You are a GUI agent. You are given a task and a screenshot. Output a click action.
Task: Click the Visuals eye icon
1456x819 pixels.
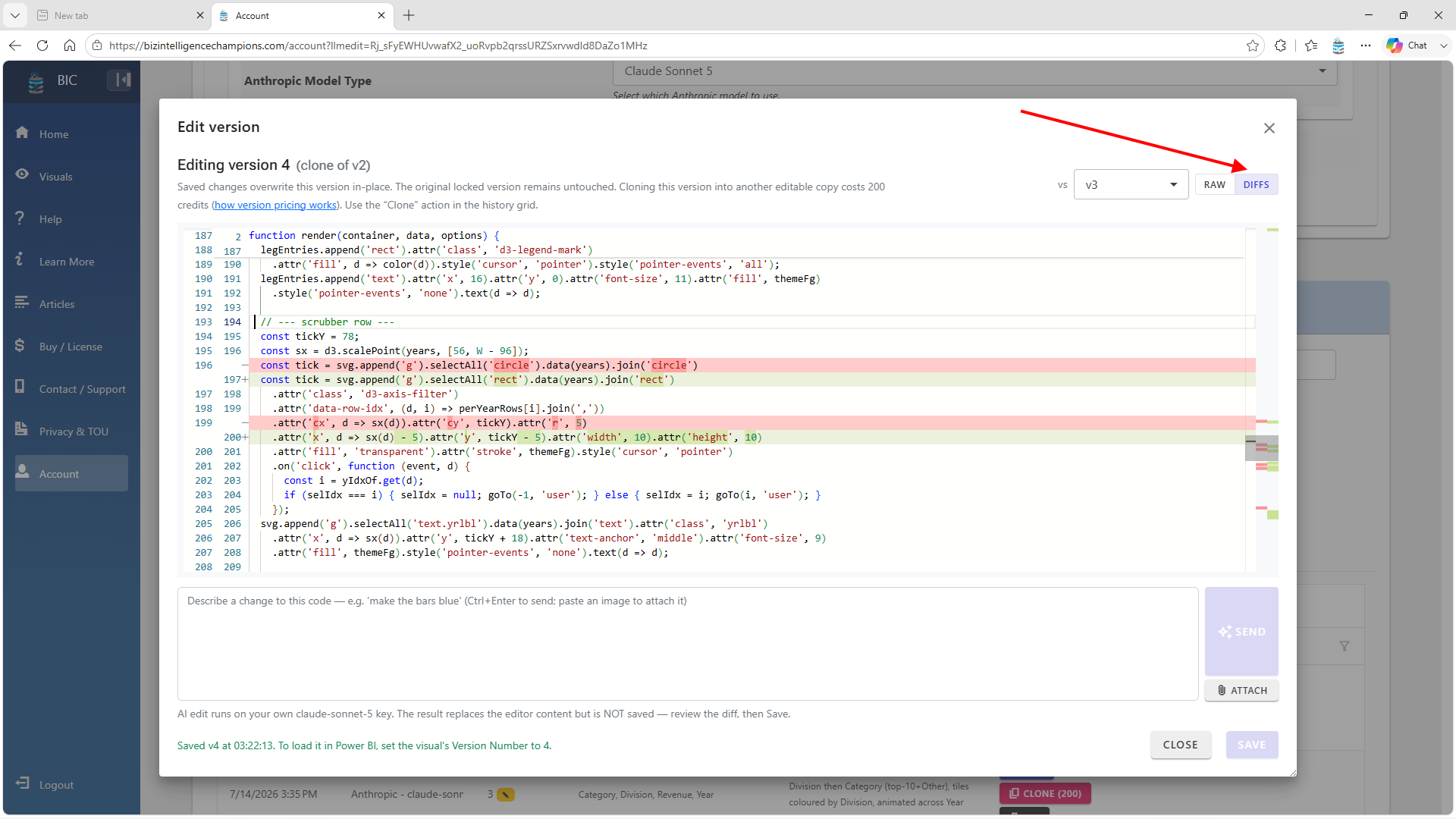tap(22, 174)
